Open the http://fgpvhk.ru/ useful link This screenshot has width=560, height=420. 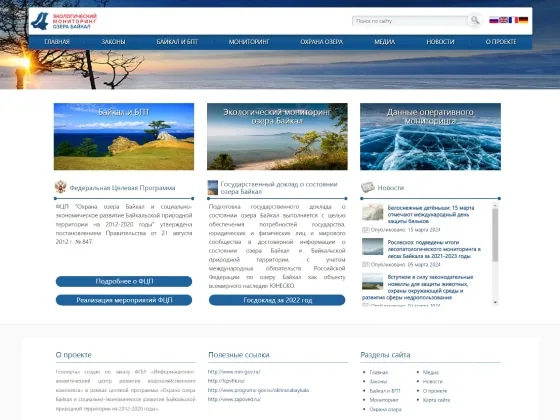click(x=226, y=381)
